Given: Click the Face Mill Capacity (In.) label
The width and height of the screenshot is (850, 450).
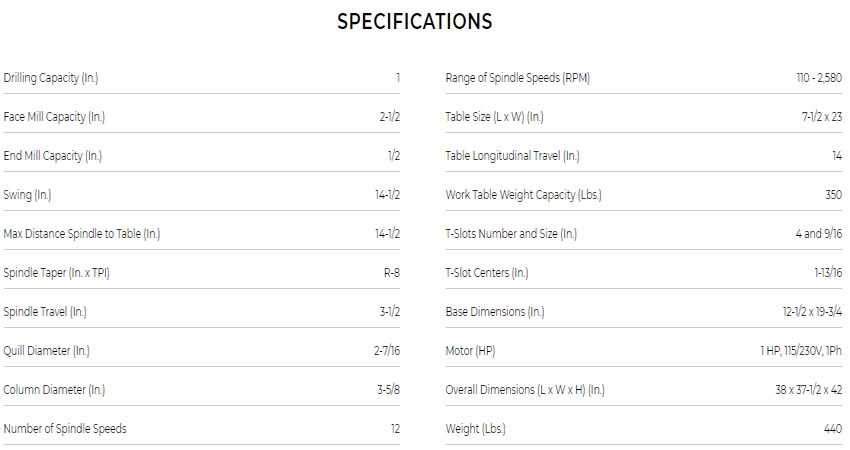Looking at the screenshot, I should click(x=54, y=117).
